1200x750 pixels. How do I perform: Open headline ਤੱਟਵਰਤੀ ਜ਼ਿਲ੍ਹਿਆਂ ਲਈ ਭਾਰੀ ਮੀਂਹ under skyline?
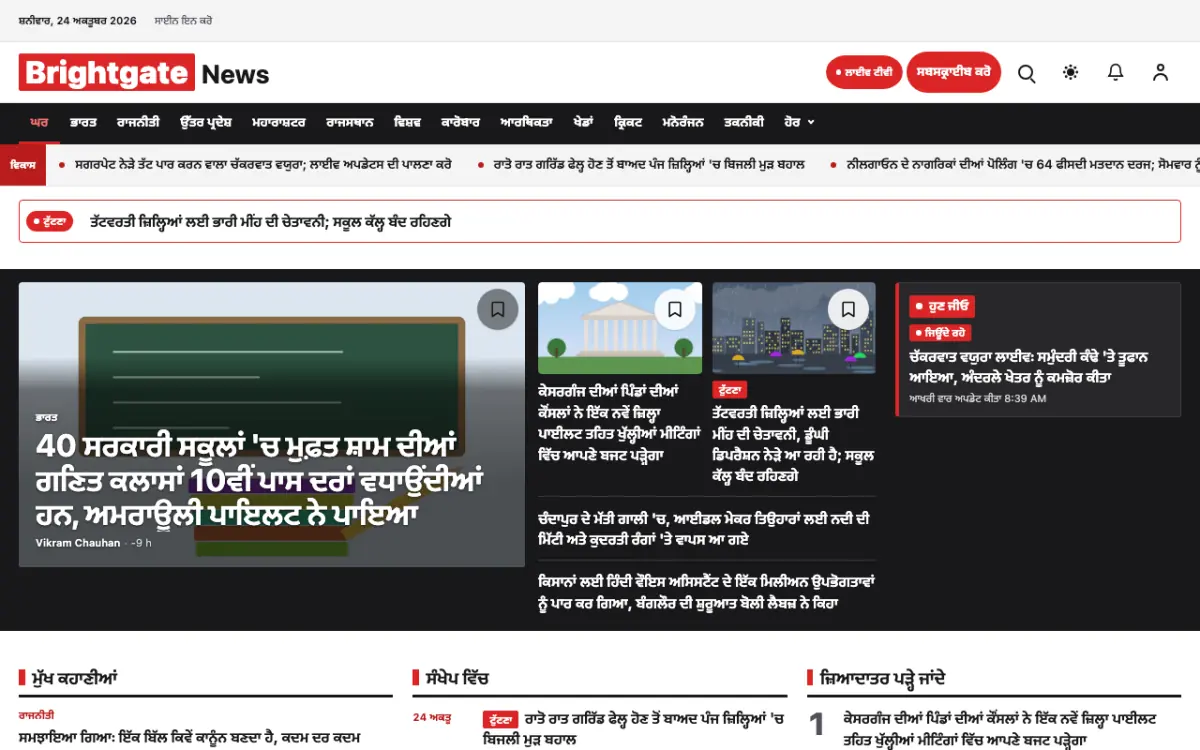click(793, 444)
